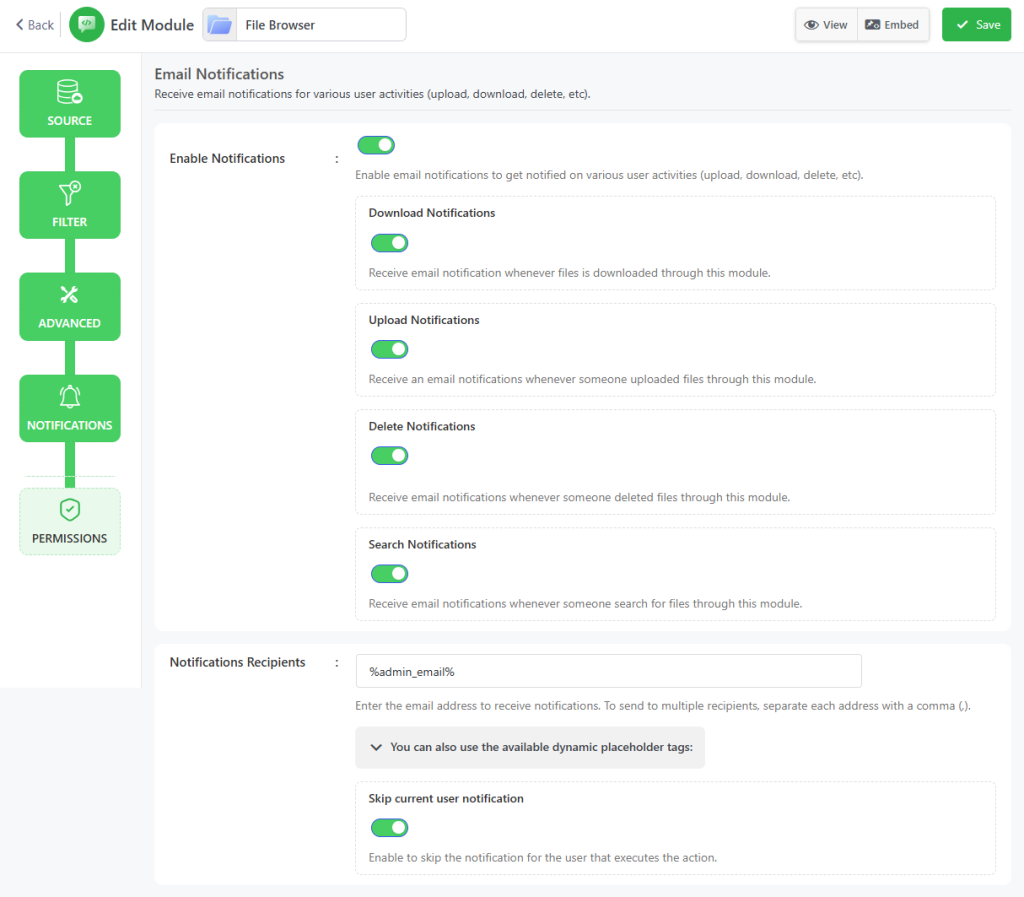
Task: Click the Notifications bell icon
Action: (70, 397)
